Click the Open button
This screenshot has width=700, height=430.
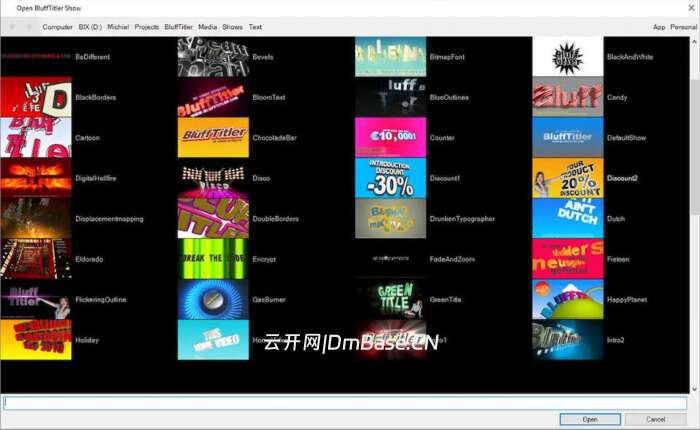[x=590, y=419]
